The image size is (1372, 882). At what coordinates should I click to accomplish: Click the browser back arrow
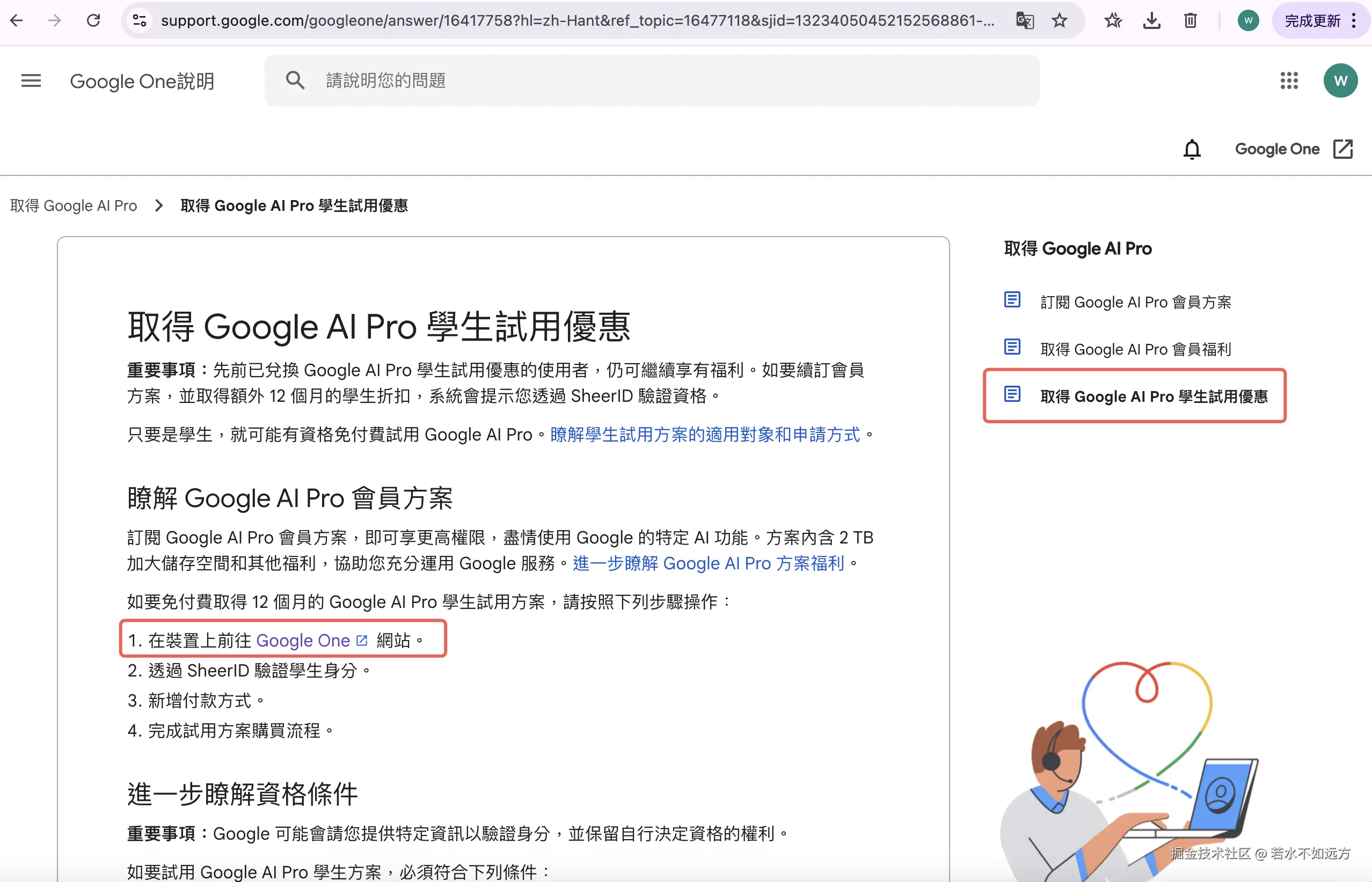pyautogui.click(x=17, y=21)
